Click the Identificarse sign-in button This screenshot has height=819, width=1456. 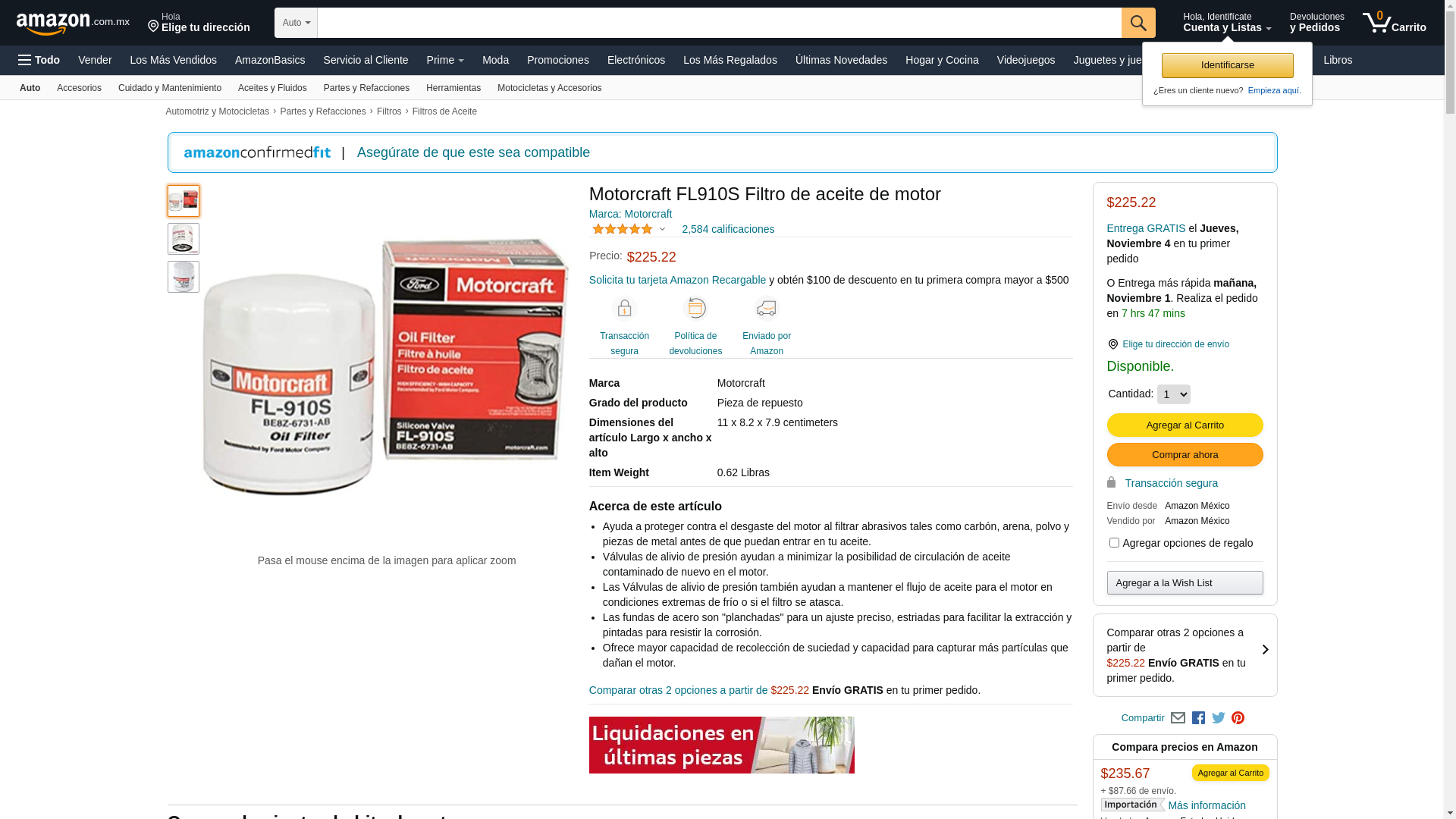(x=1228, y=65)
